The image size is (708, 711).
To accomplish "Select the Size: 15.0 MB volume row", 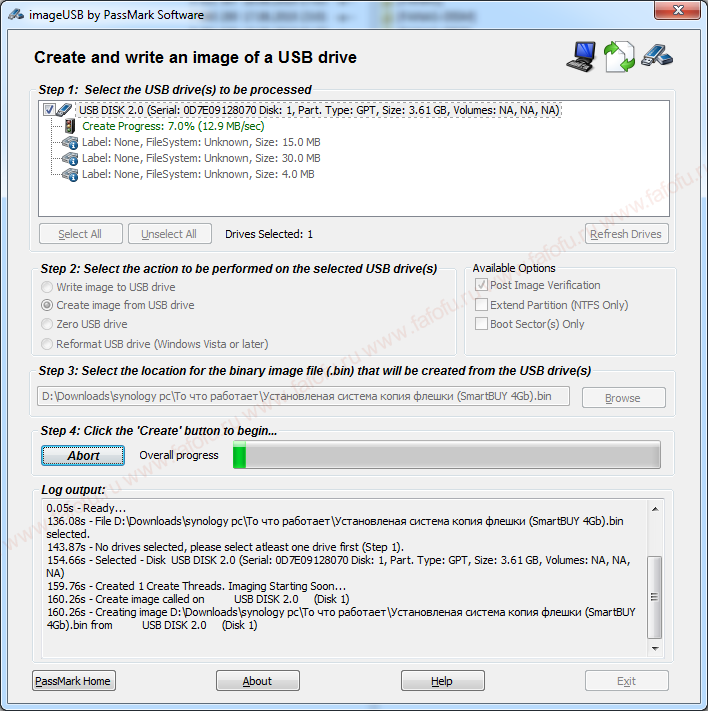I will coord(201,142).
